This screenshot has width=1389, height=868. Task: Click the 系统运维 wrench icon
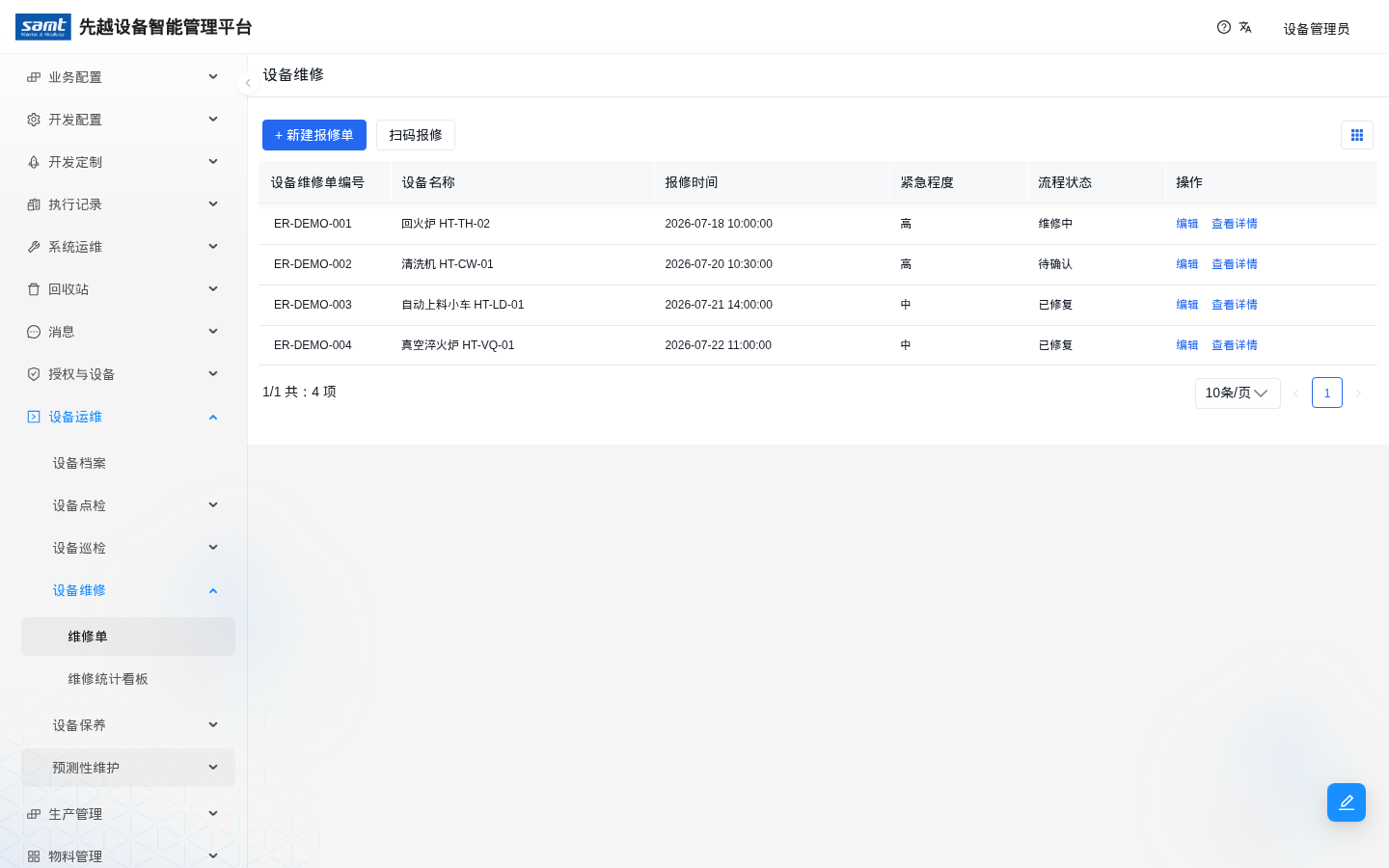point(34,247)
